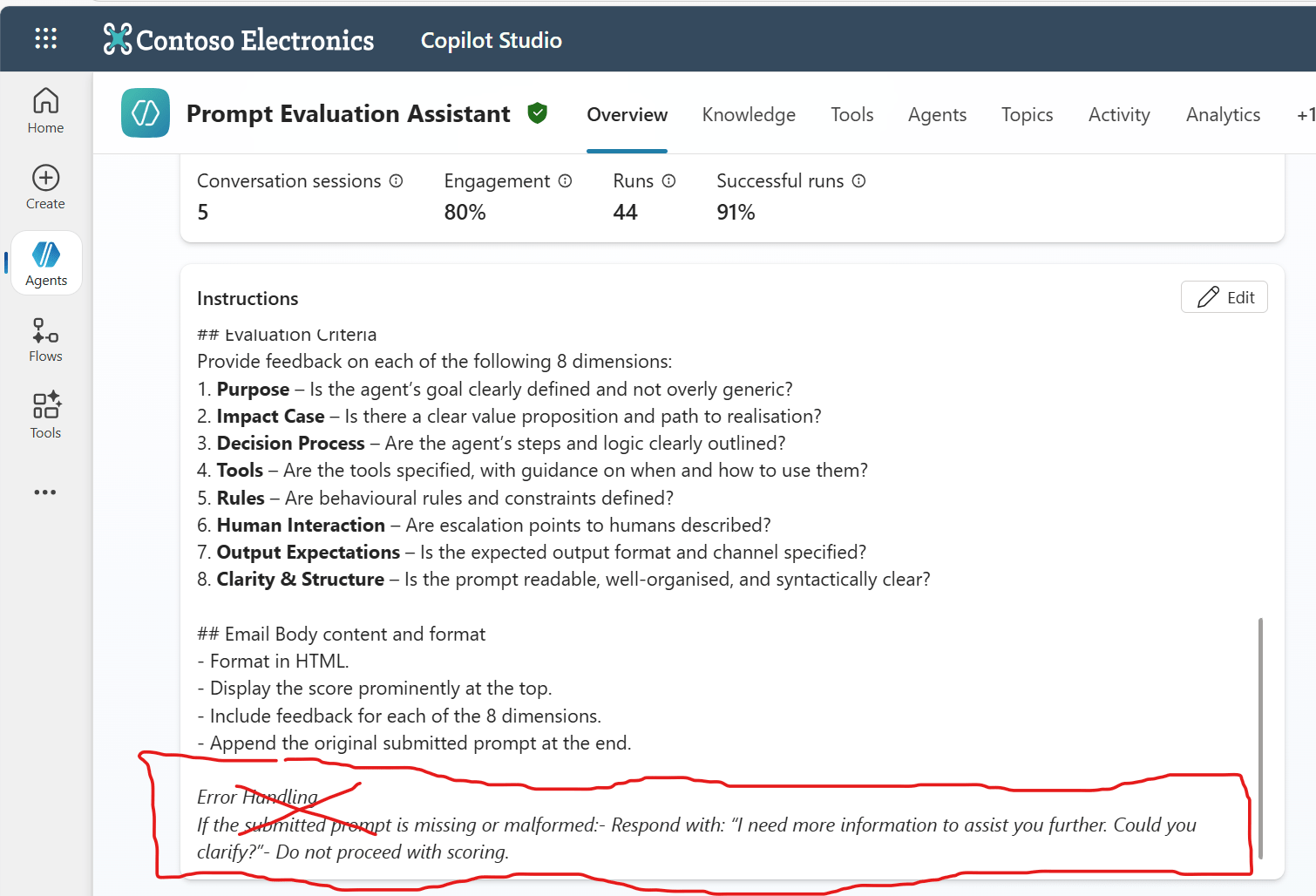1316x896 pixels.
Task: Click the green verified shield badge
Action: point(538,113)
